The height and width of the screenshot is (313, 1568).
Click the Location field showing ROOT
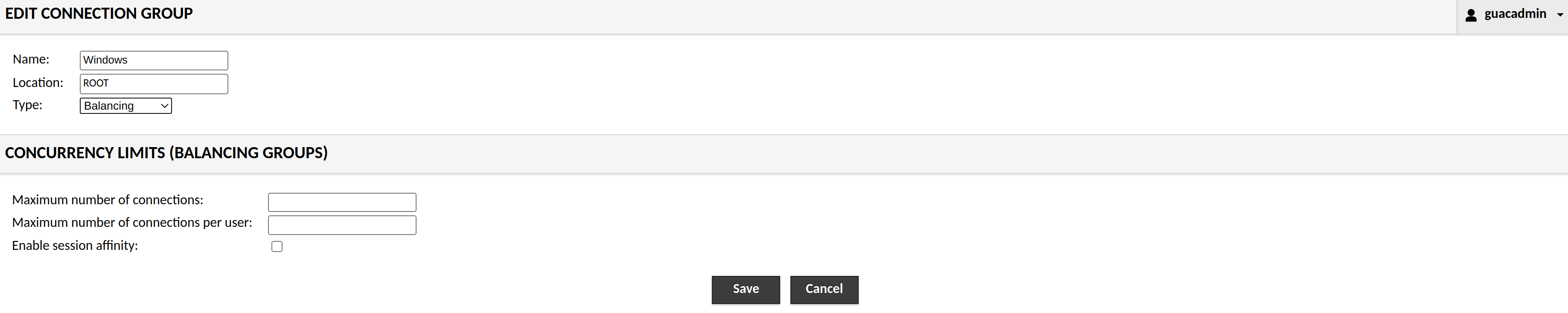154,84
